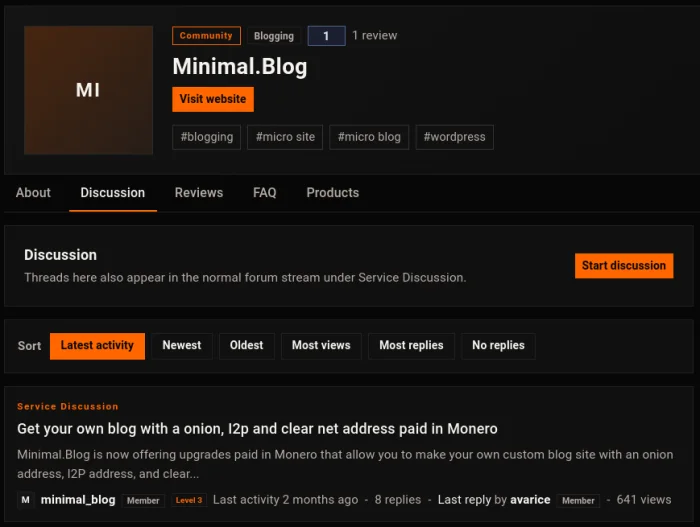Click the Last activity 2 months ago text

point(285,500)
